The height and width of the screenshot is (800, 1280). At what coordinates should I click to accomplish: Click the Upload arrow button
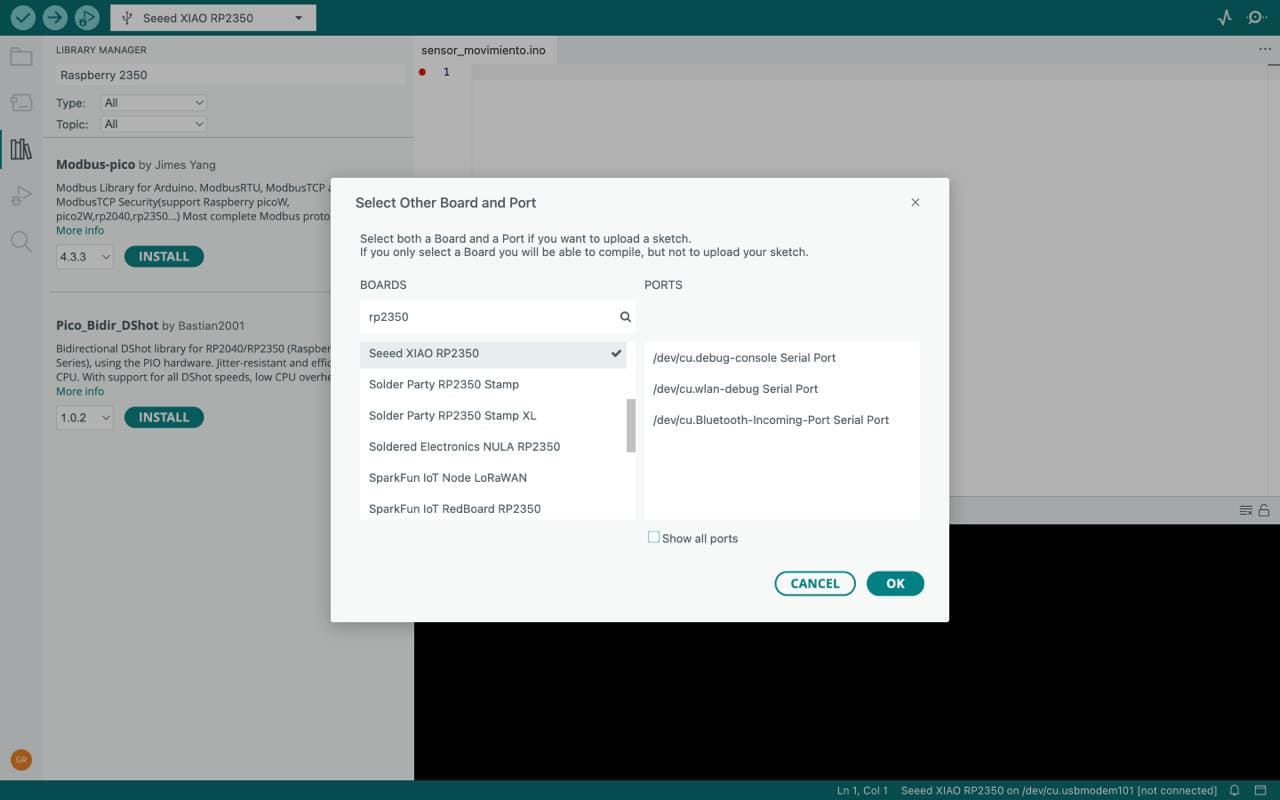click(x=54, y=17)
